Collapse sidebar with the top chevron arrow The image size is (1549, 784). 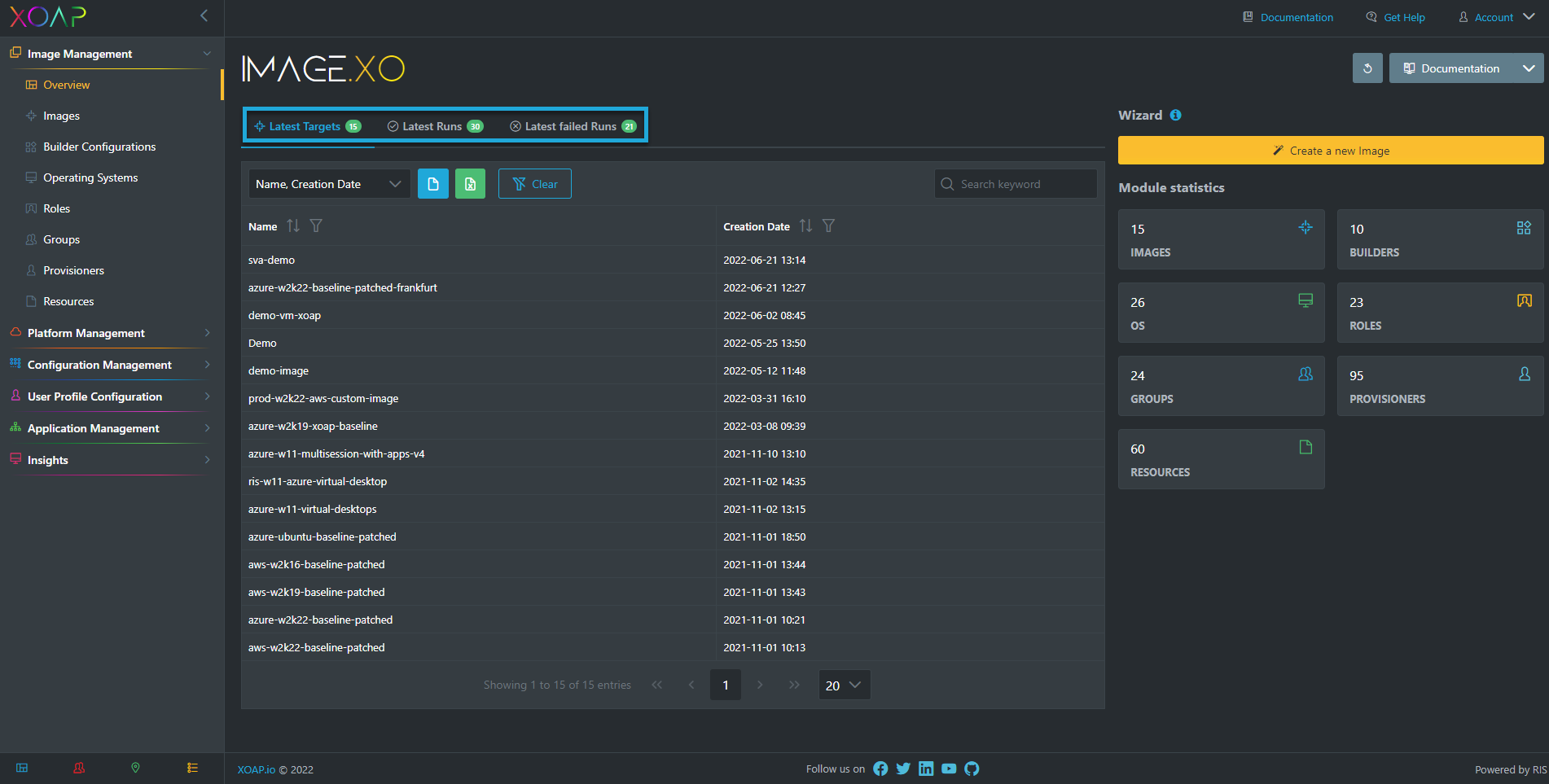[204, 15]
